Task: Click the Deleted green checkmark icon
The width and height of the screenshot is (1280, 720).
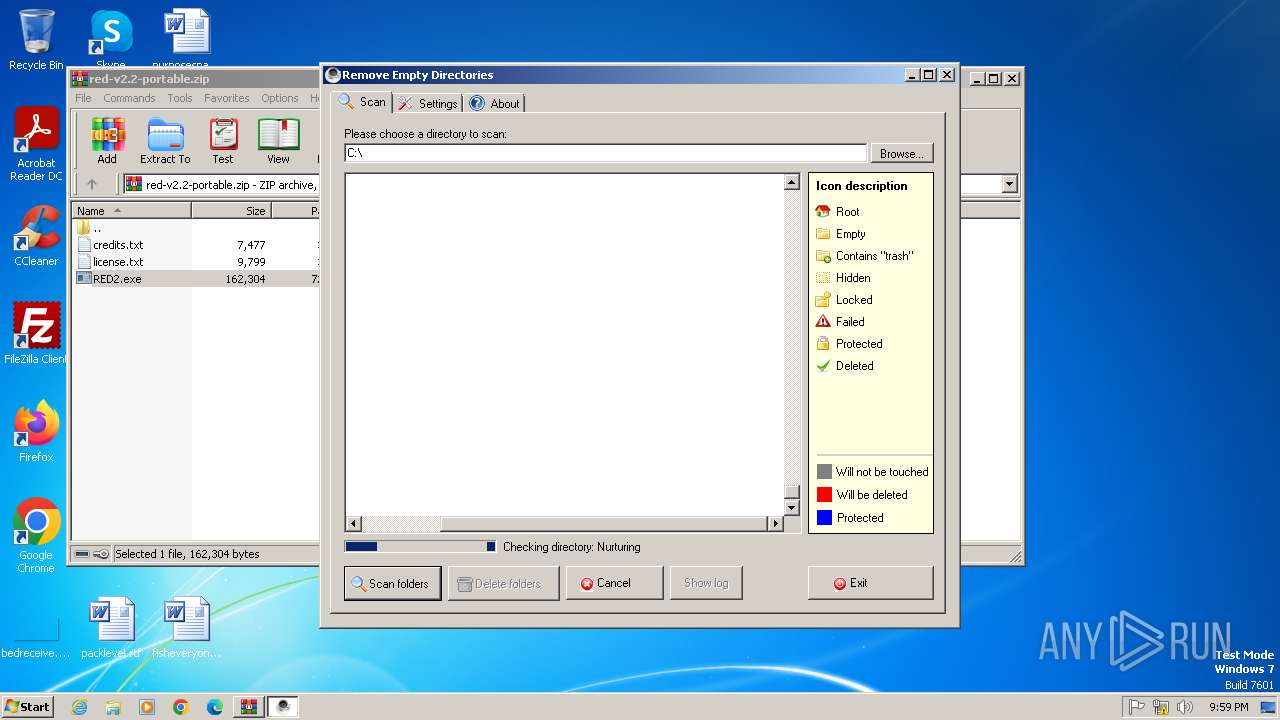Action: pos(823,366)
